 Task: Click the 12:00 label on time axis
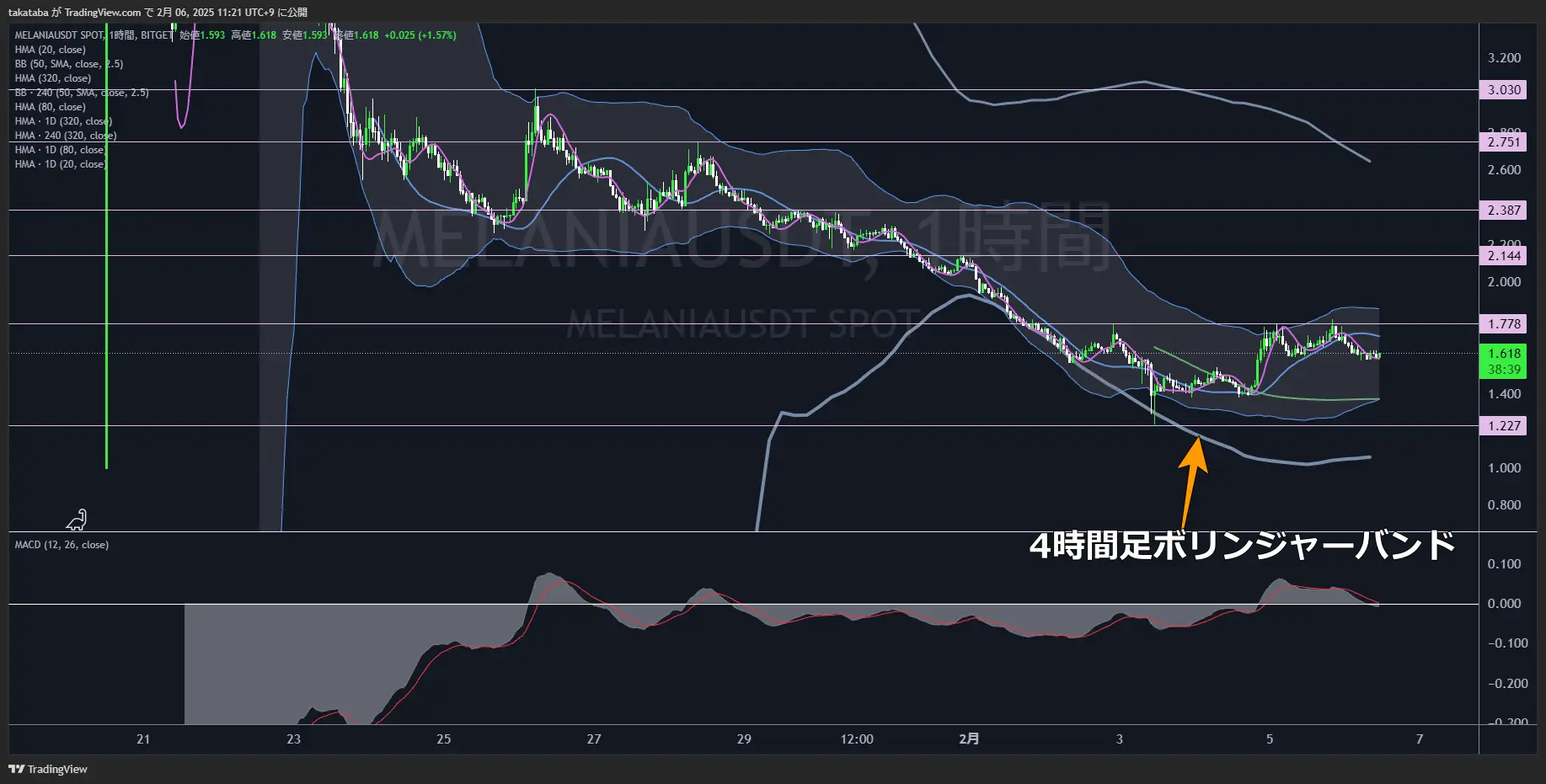[857, 739]
